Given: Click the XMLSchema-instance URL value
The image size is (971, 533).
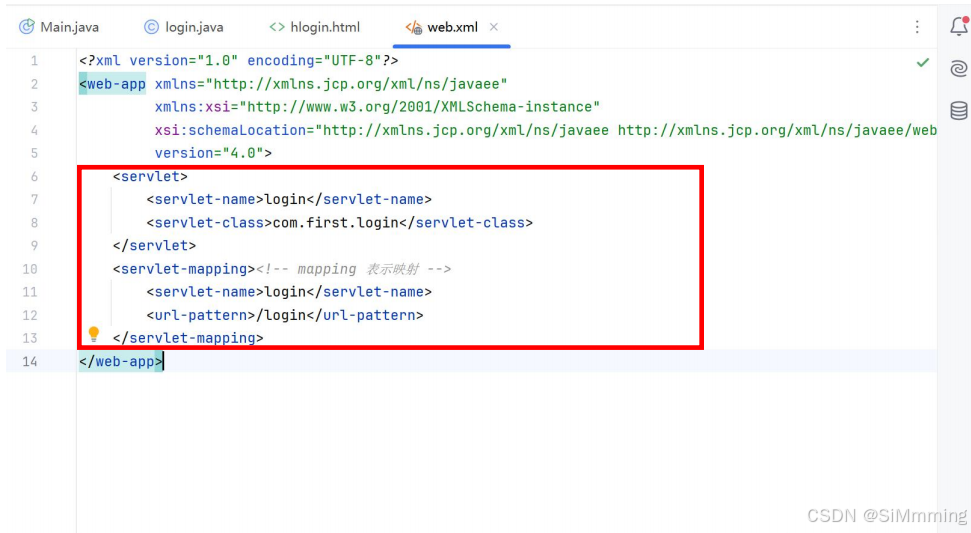Looking at the screenshot, I should pos(420,106).
